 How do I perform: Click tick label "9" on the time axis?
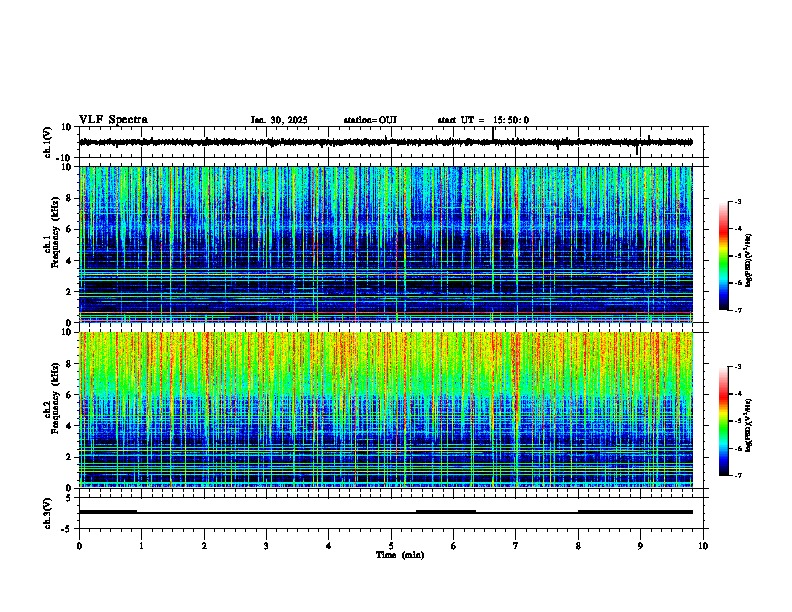640,546
